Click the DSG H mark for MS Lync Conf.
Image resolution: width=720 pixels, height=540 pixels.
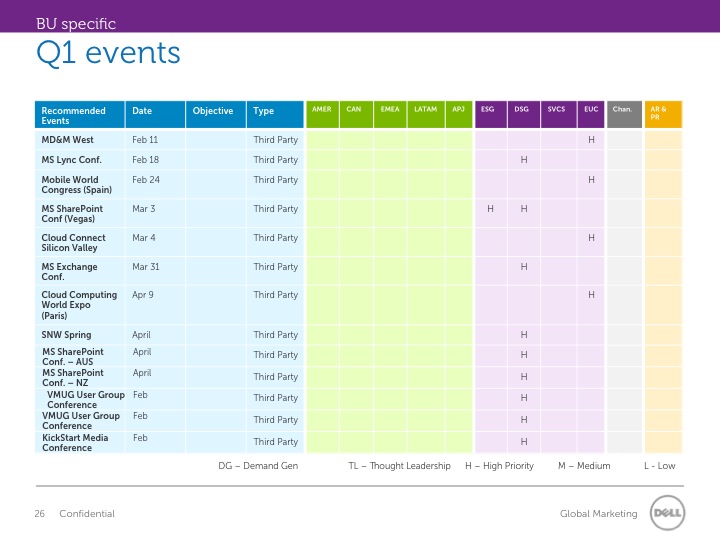tap(524, 160)
